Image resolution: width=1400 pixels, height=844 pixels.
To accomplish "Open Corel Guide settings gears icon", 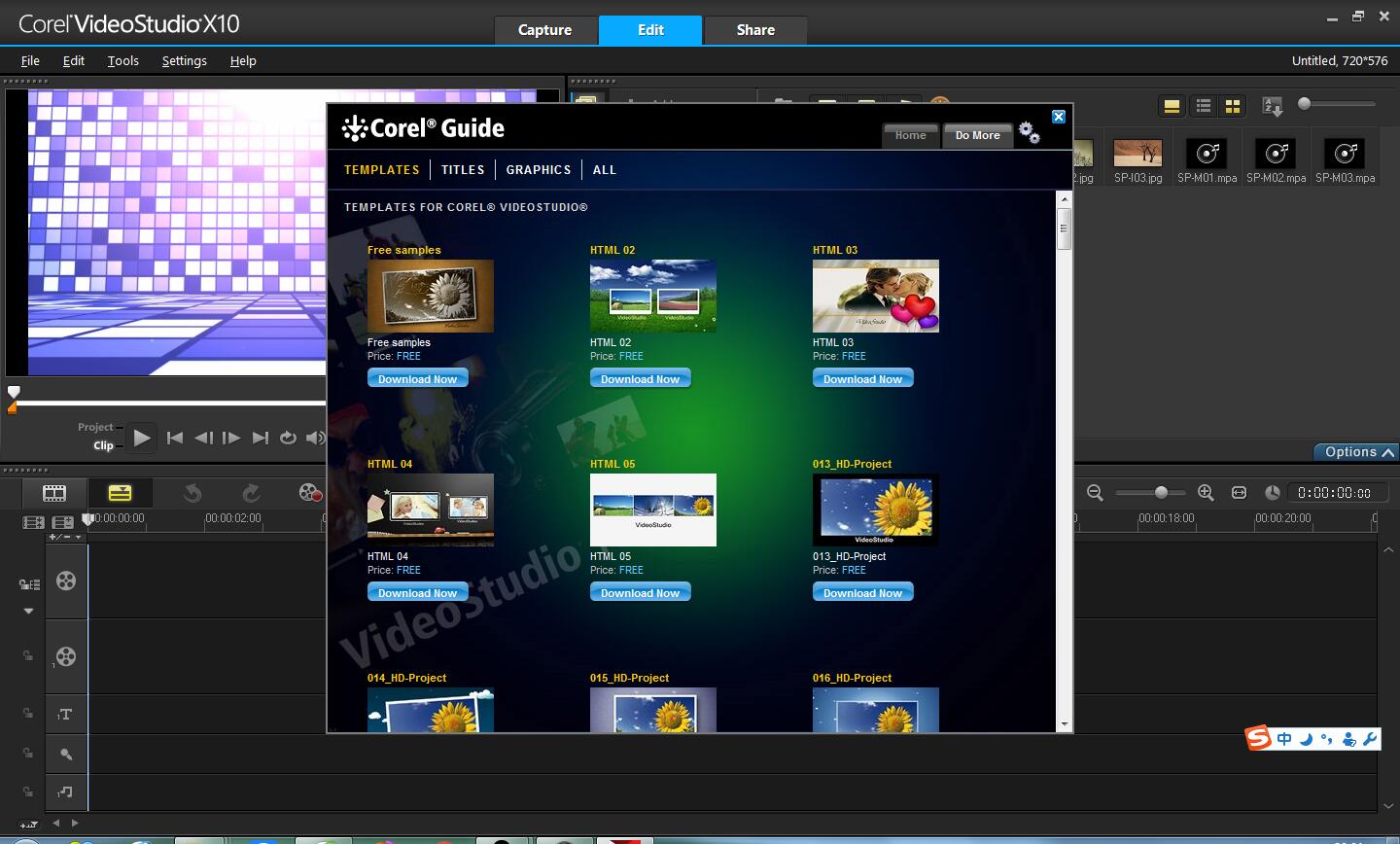I will [x=1029, y=132].
